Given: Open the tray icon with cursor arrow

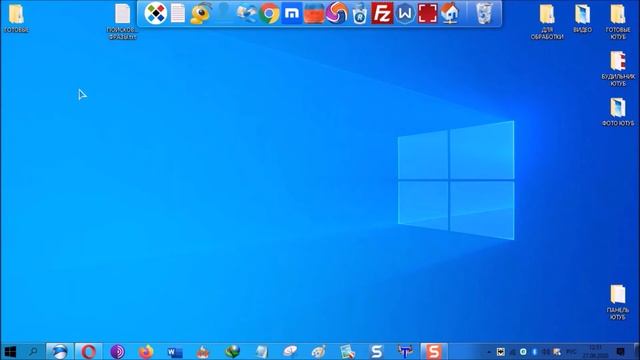Looking at the screenshot, I should (x=556, y=352).
